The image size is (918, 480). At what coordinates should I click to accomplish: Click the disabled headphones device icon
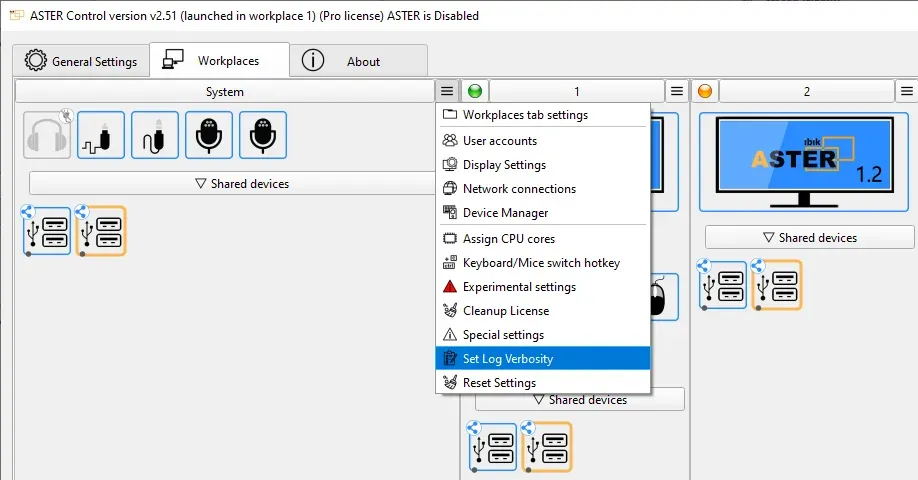pyautogui.click(x=48, y=135)
